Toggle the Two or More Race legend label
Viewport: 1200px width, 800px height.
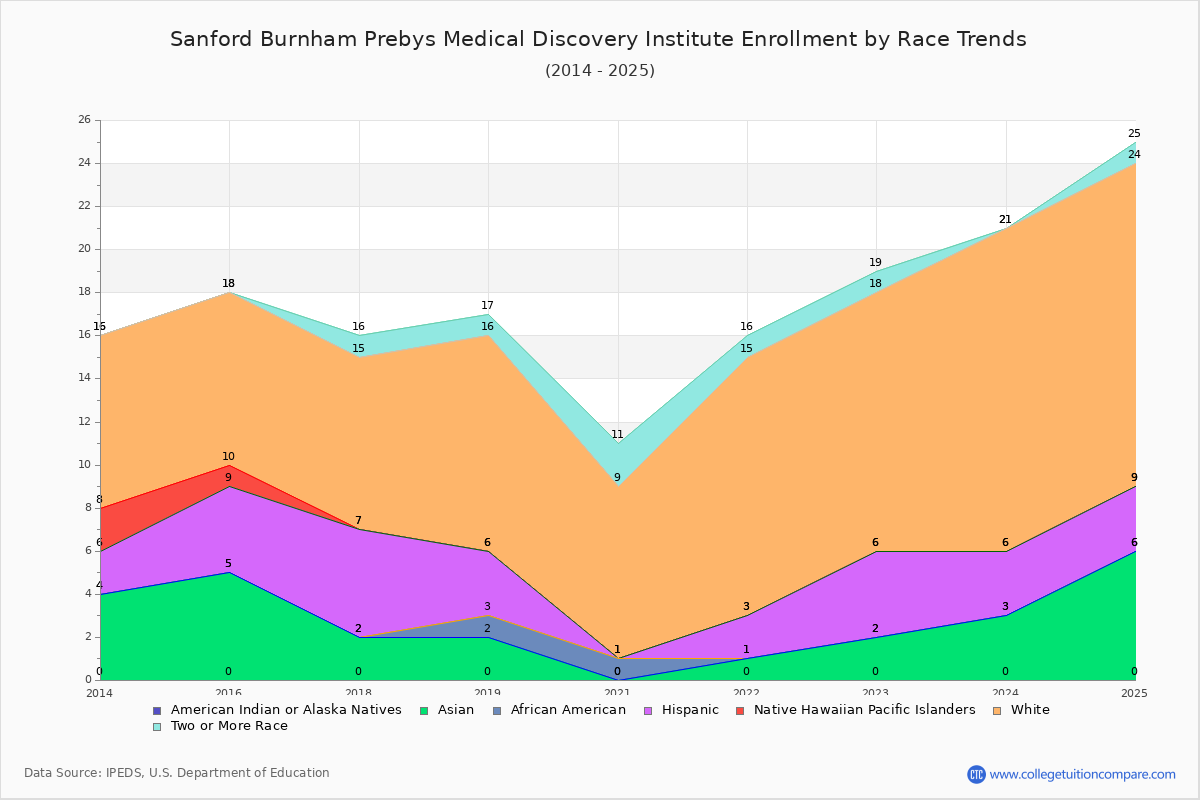229,726
